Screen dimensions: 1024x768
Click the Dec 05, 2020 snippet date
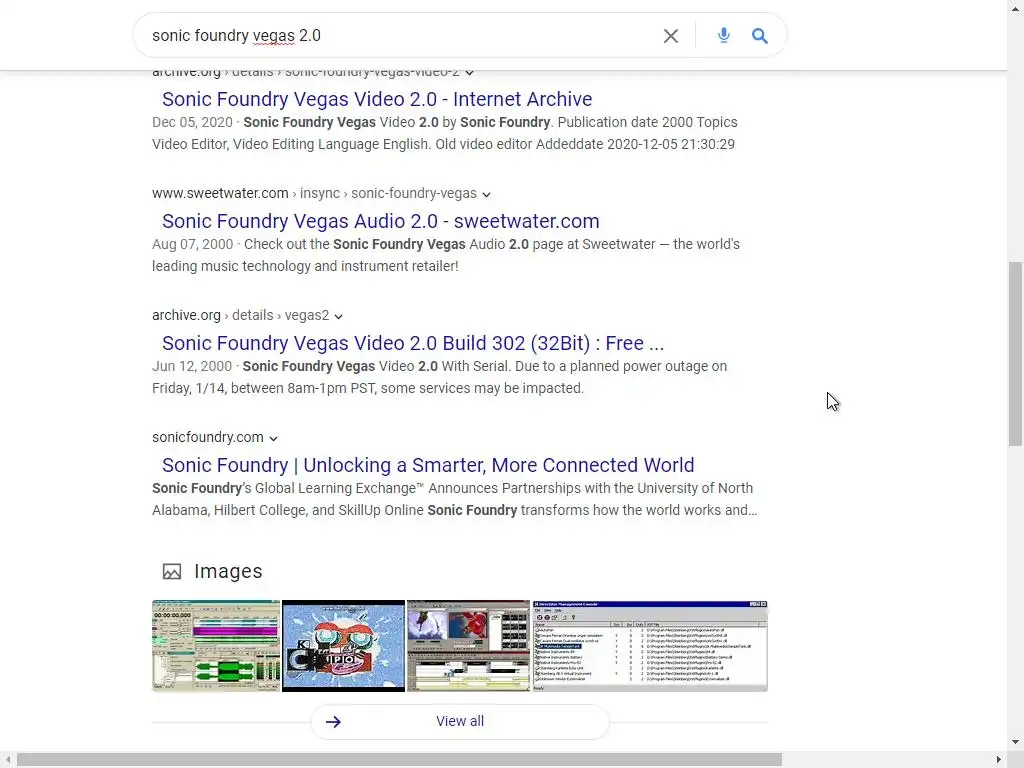pyautogui.click(x=193, y=122)
